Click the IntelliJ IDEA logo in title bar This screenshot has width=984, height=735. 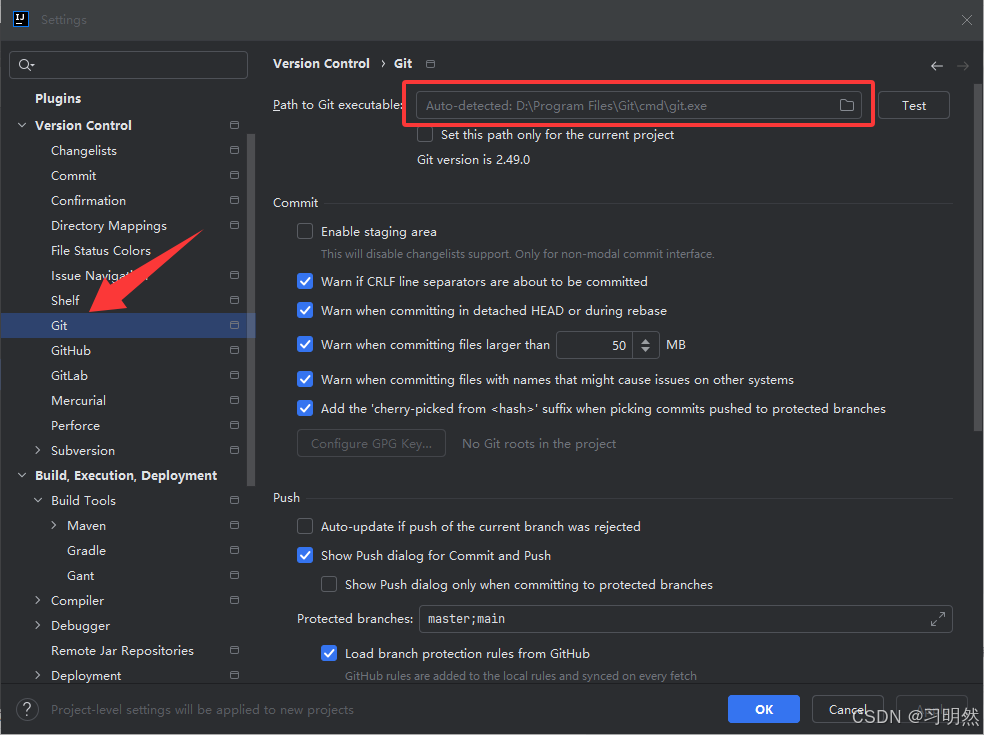click(21, 19)
